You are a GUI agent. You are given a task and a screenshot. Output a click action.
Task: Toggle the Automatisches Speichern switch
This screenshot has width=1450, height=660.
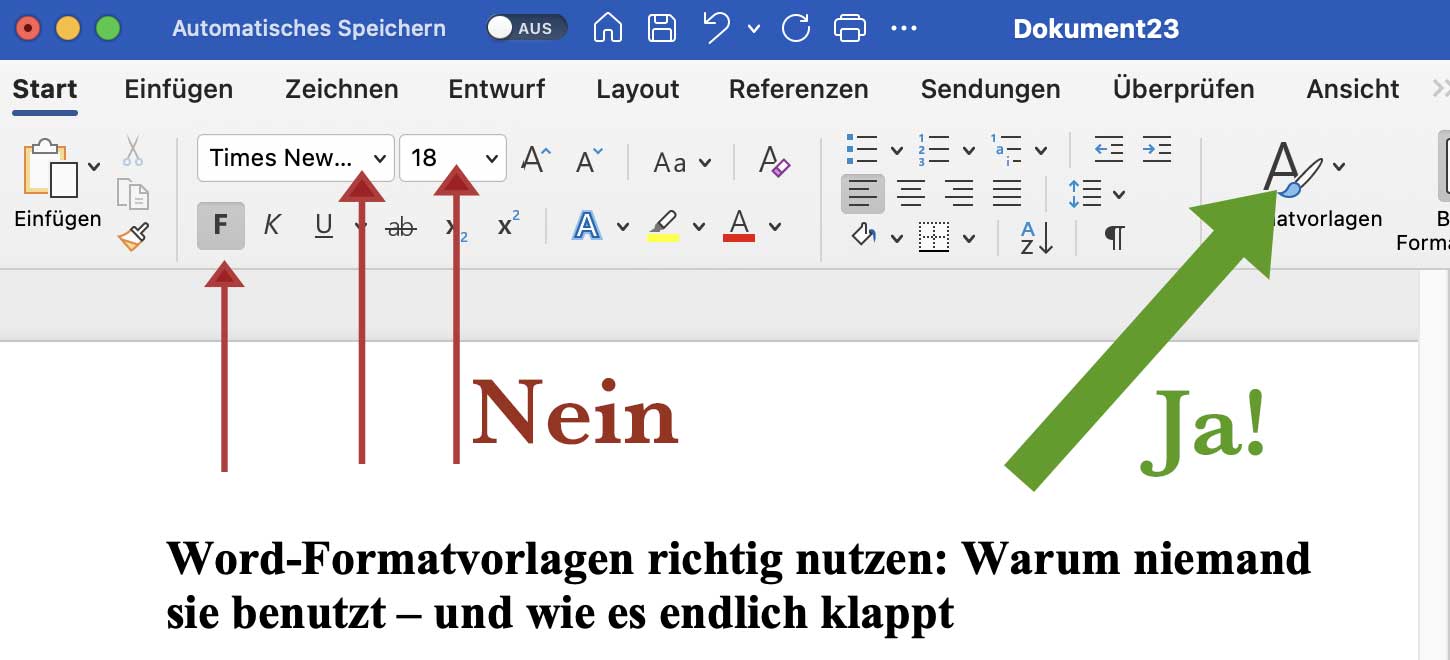pos(526,28)
